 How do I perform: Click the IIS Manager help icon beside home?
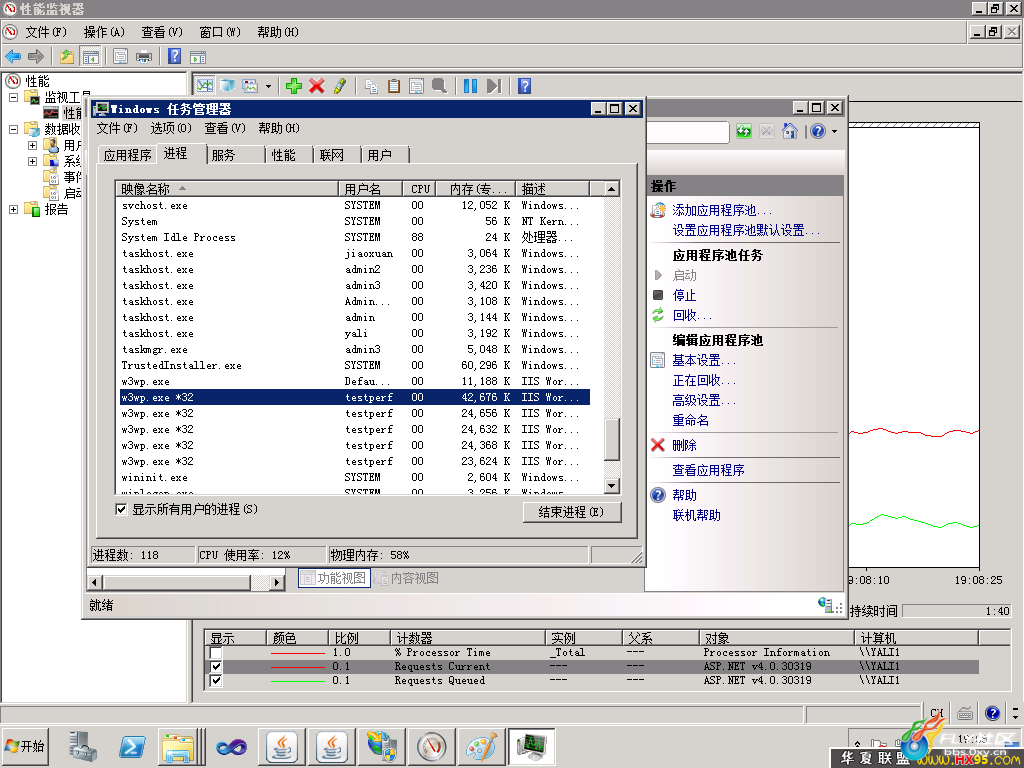pyautogui.click(x=818, y=131)
